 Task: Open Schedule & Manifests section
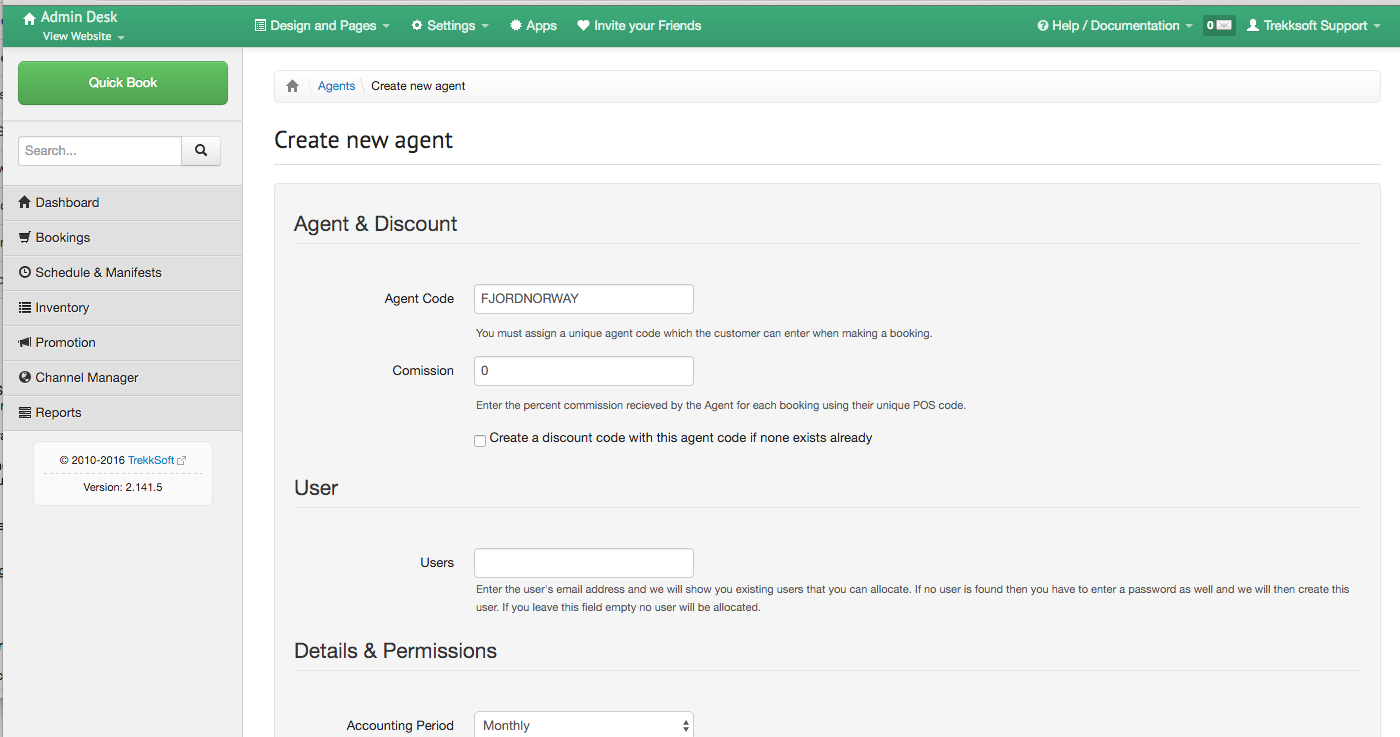123,272
